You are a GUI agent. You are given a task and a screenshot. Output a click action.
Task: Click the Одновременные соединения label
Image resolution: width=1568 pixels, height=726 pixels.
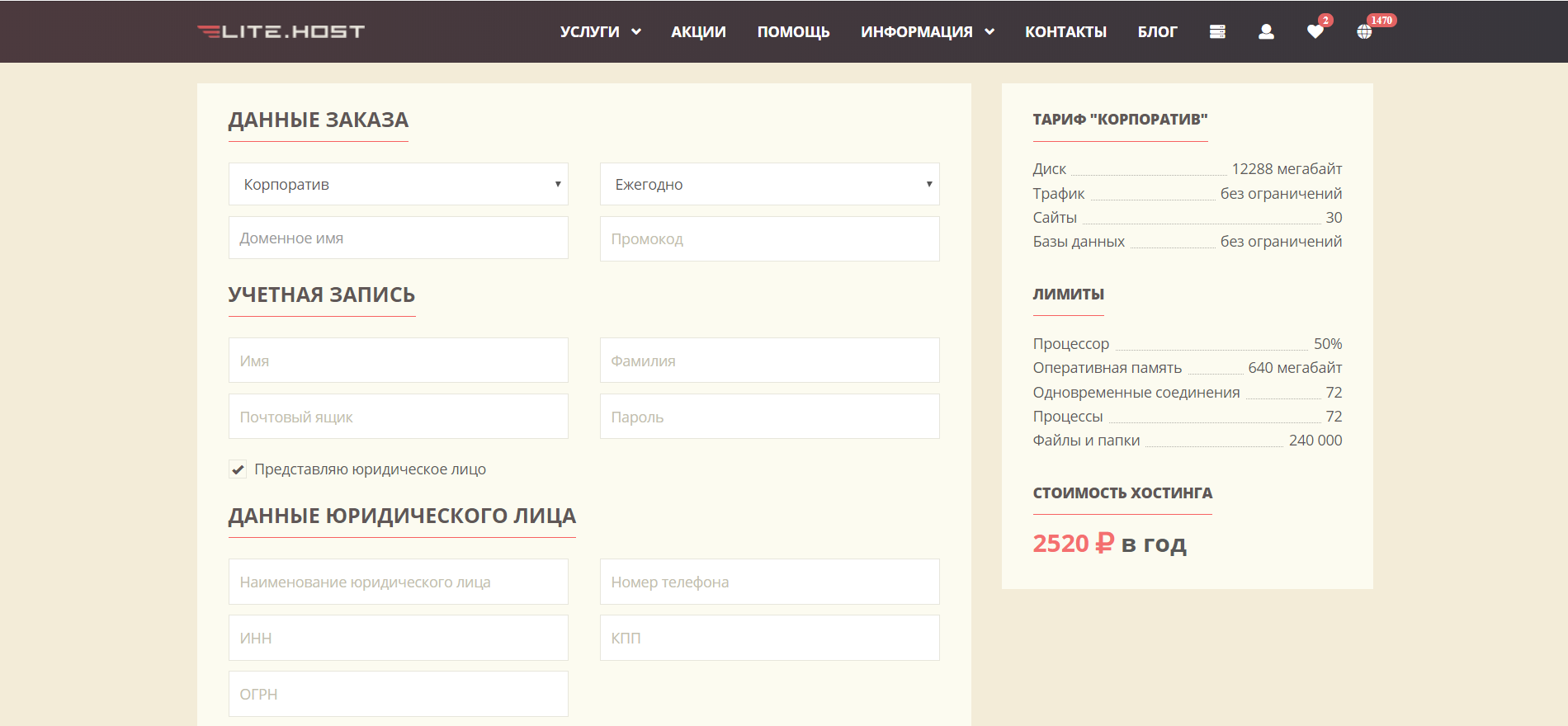coord(1136,393)
